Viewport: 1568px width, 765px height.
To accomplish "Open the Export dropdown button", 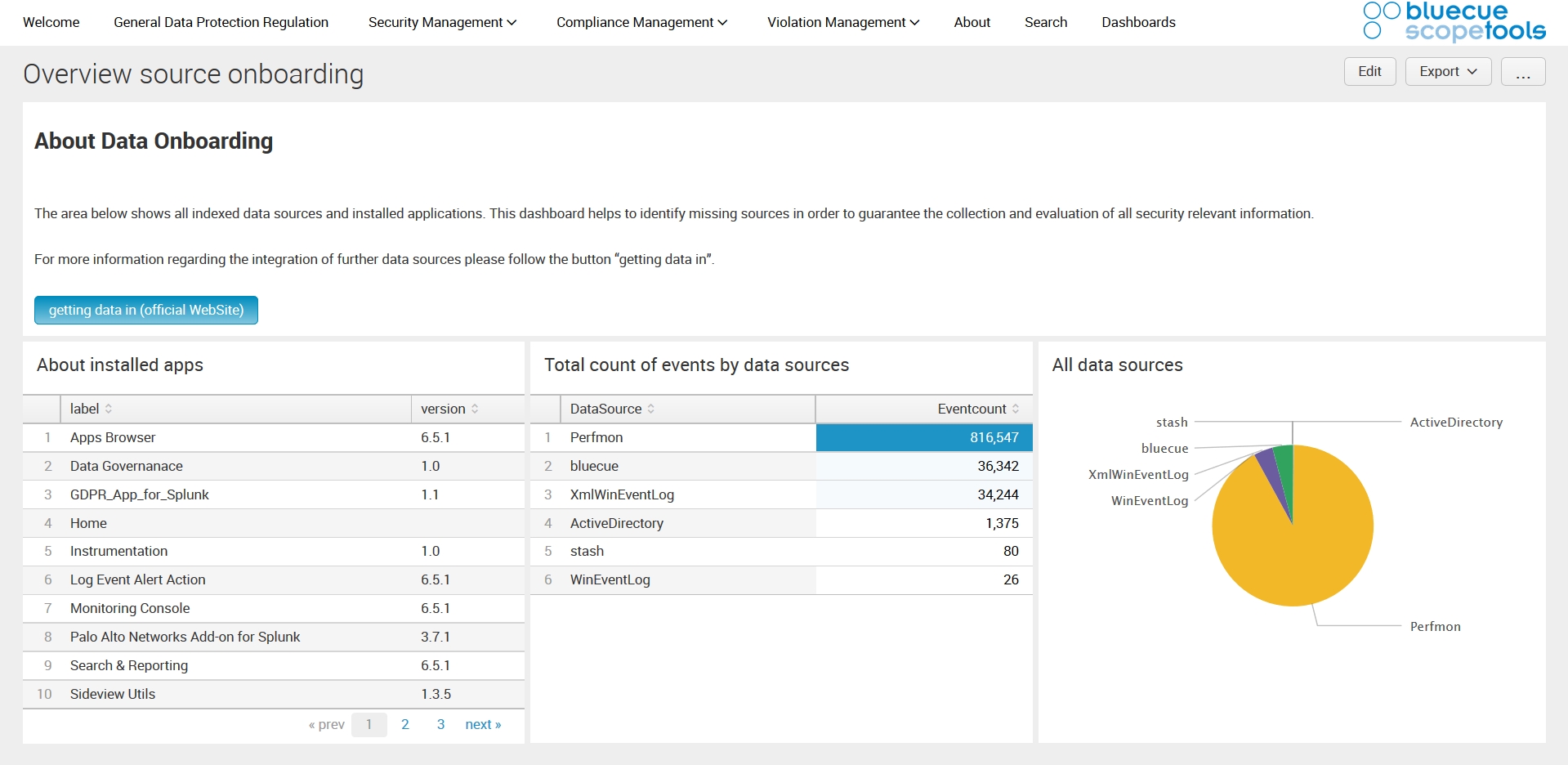I will pos(1448,71).
